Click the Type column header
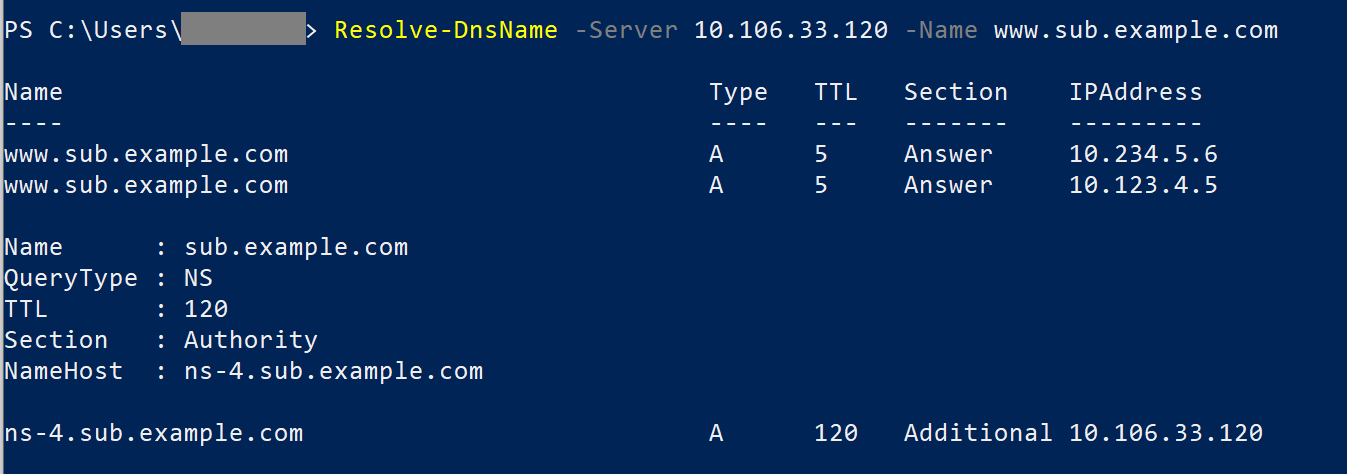This screenshot has width=1347, height=474. [738, 93]
